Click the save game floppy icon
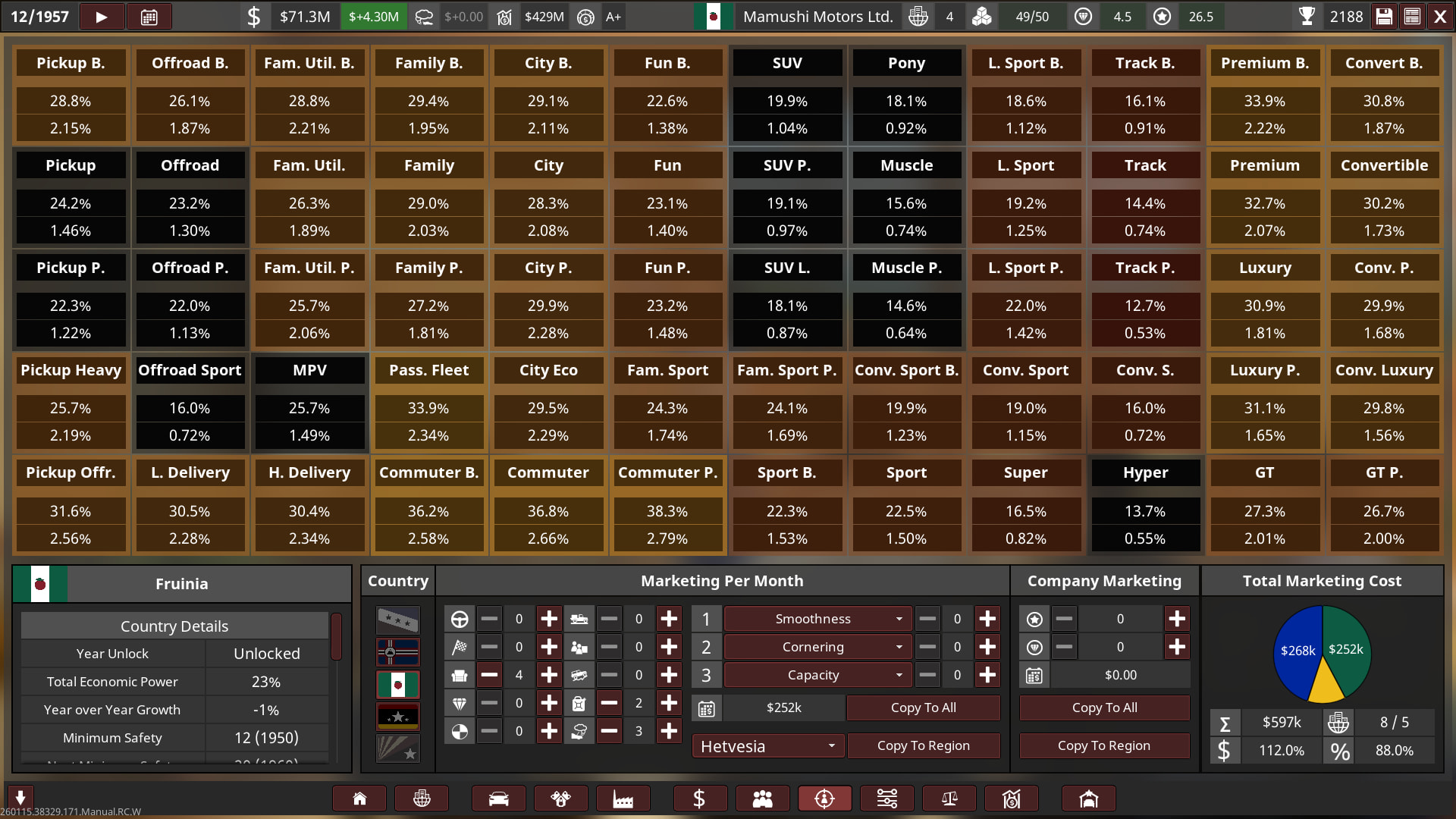Viewport: 1456px width, 819px height. pyautogui.click(x=1384, y=17)
